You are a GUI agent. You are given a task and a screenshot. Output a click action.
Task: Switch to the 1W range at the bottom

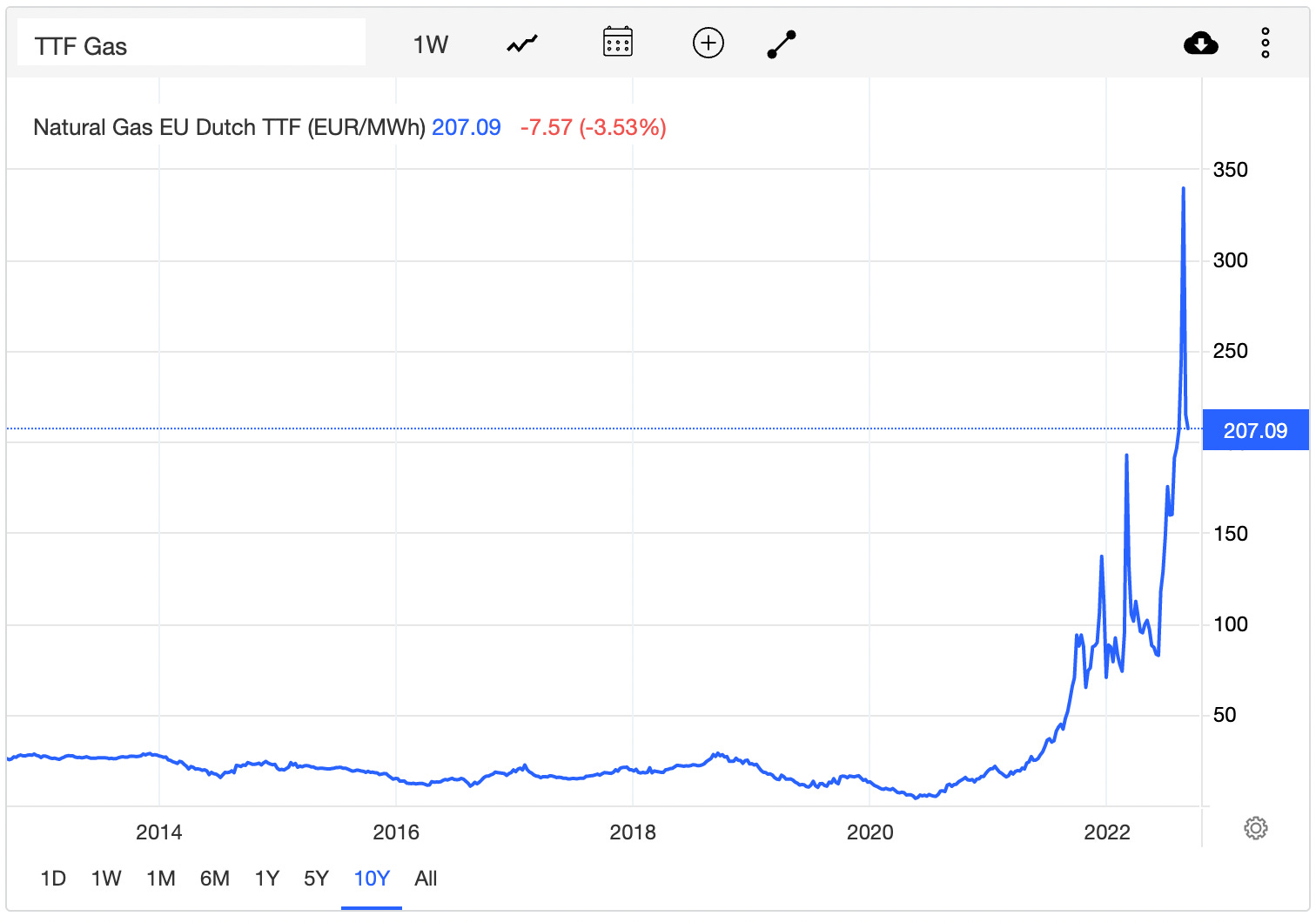click(x=106, y=879)
